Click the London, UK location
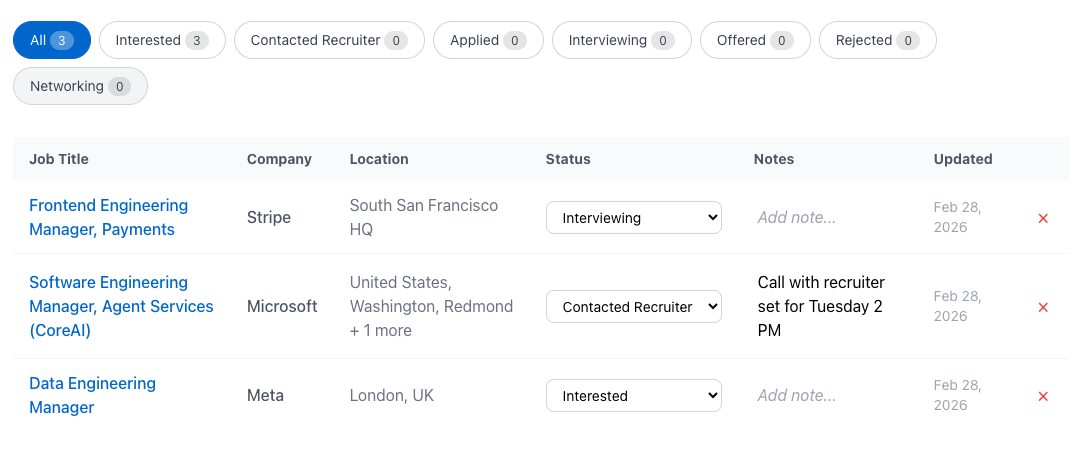The height and width of the screenshot is (461, 1078). click(x=392, y=396)
